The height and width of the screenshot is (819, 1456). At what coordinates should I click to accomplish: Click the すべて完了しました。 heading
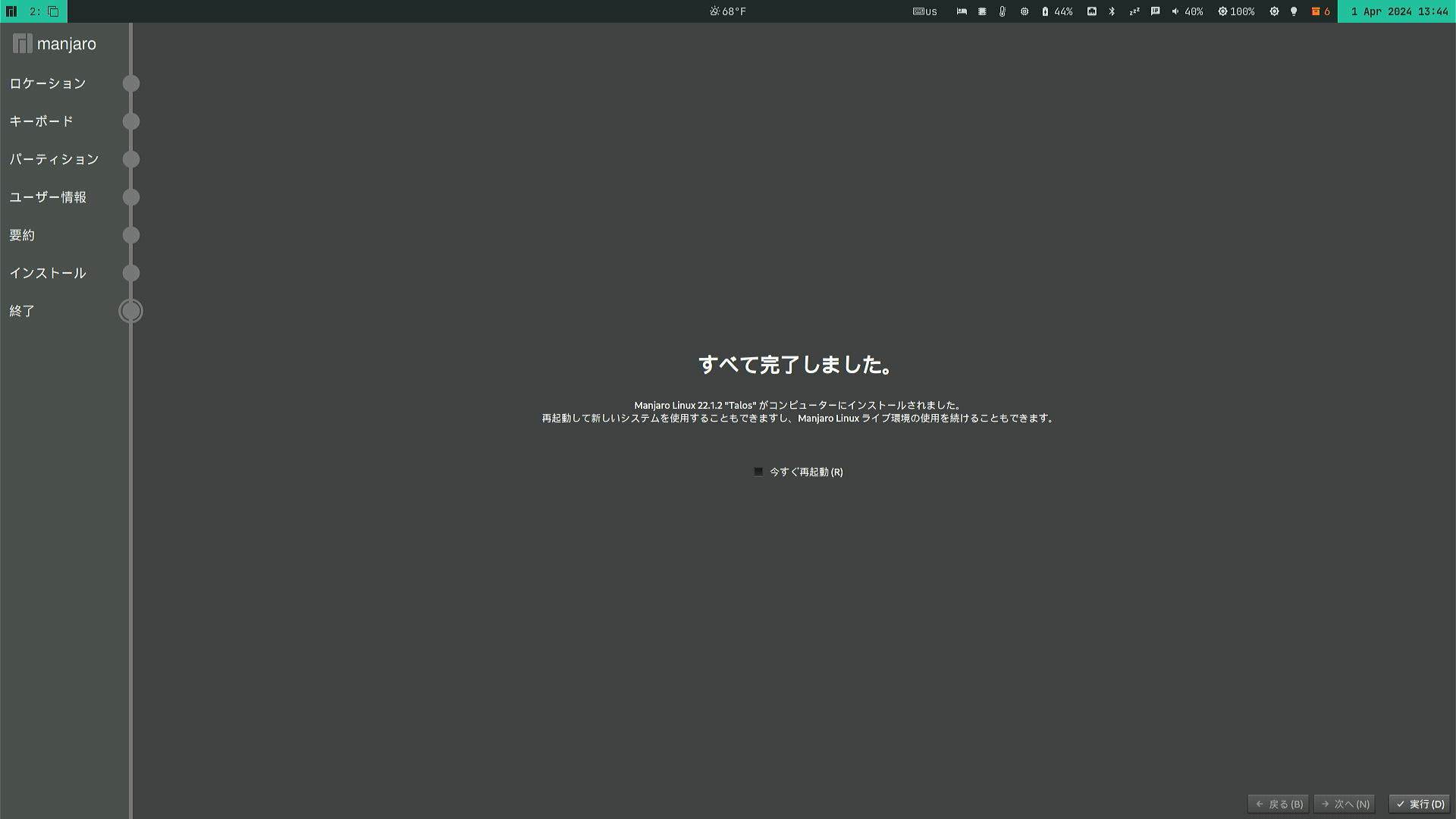click(794, 365)
